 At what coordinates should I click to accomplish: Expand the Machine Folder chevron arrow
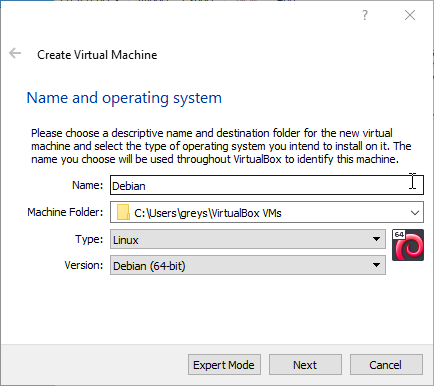click(415, 213)
